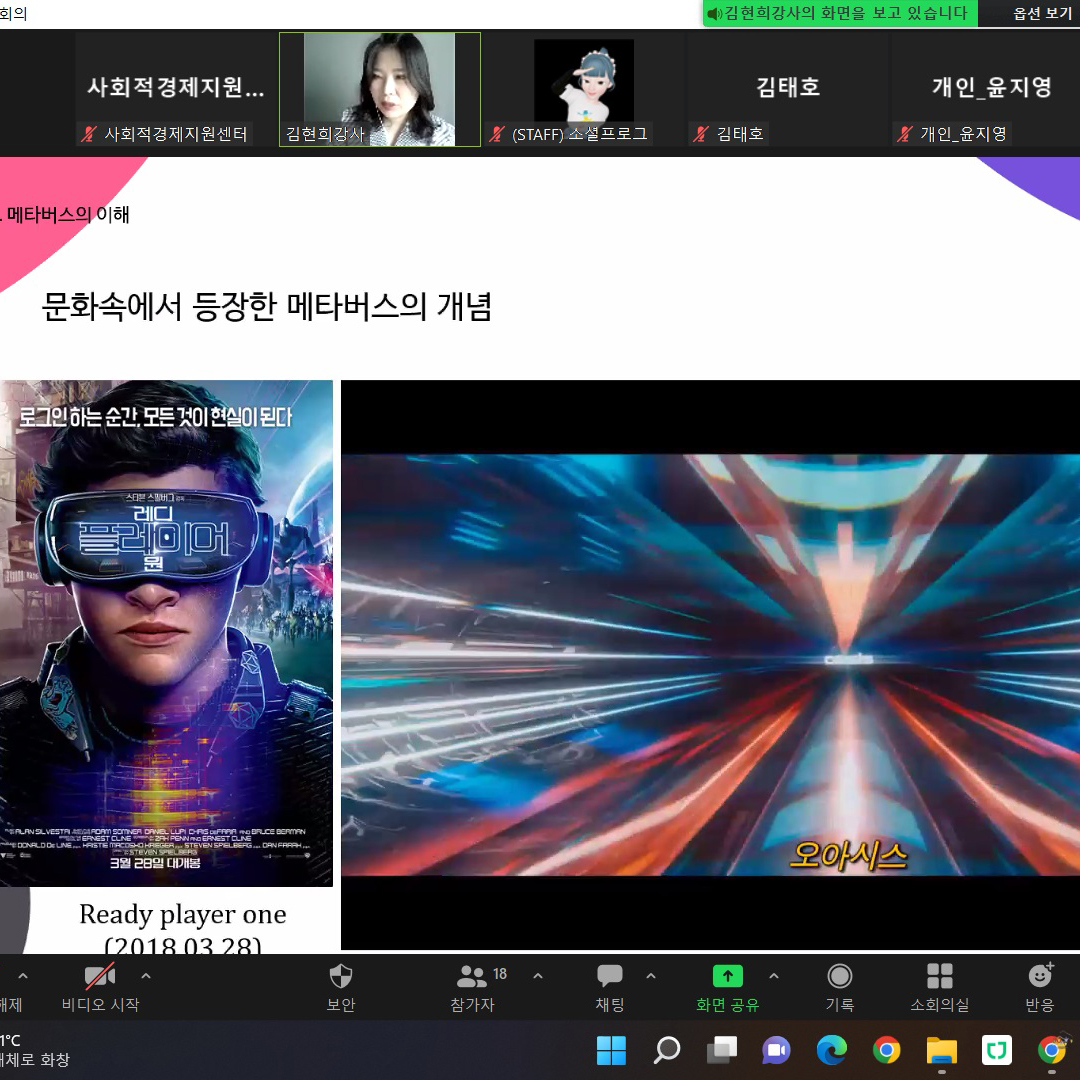This screenshot has width=1080, height=1080.
Task: Expand the chat options arrow
Action: click(x=651, y=976)
